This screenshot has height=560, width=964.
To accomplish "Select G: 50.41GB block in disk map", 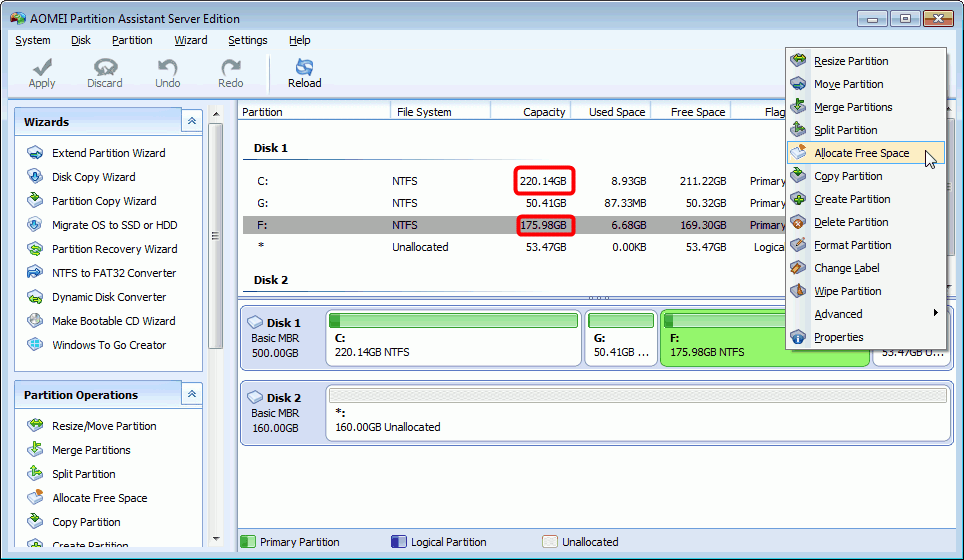I will [x=620, y=337].
